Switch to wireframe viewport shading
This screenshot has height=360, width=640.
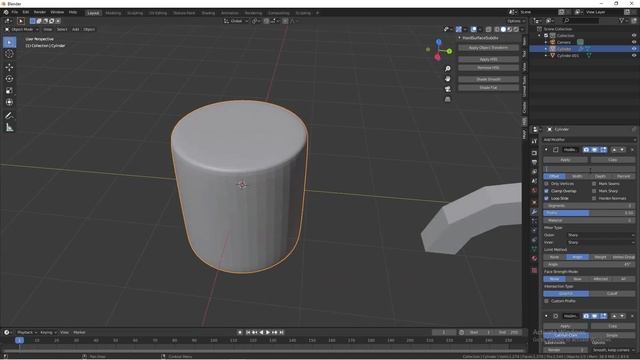coord(497,29)
